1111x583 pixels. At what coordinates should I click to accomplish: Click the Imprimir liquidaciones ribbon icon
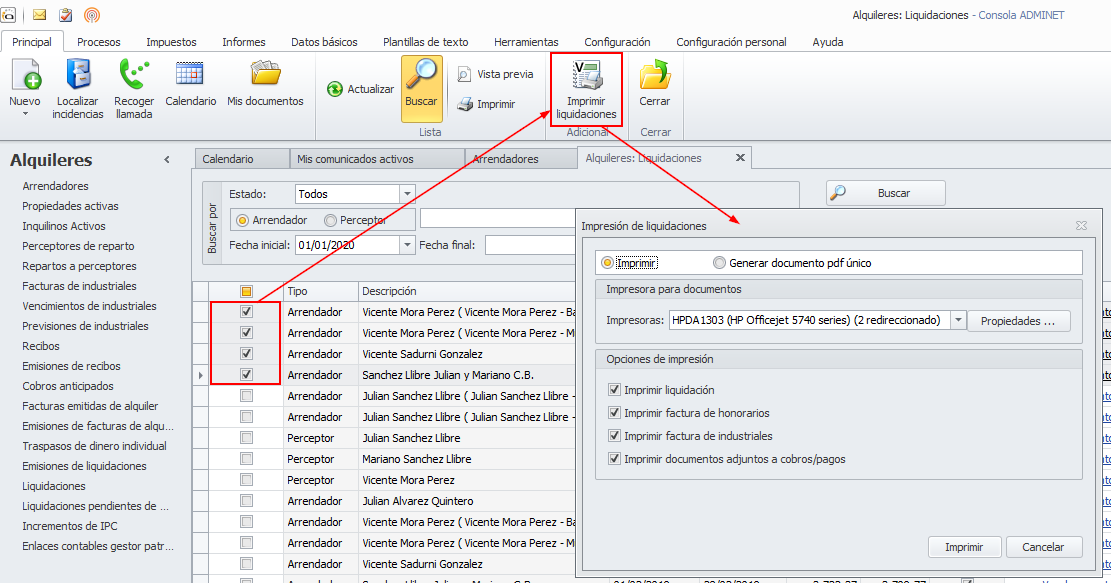(x=586, y=78)
